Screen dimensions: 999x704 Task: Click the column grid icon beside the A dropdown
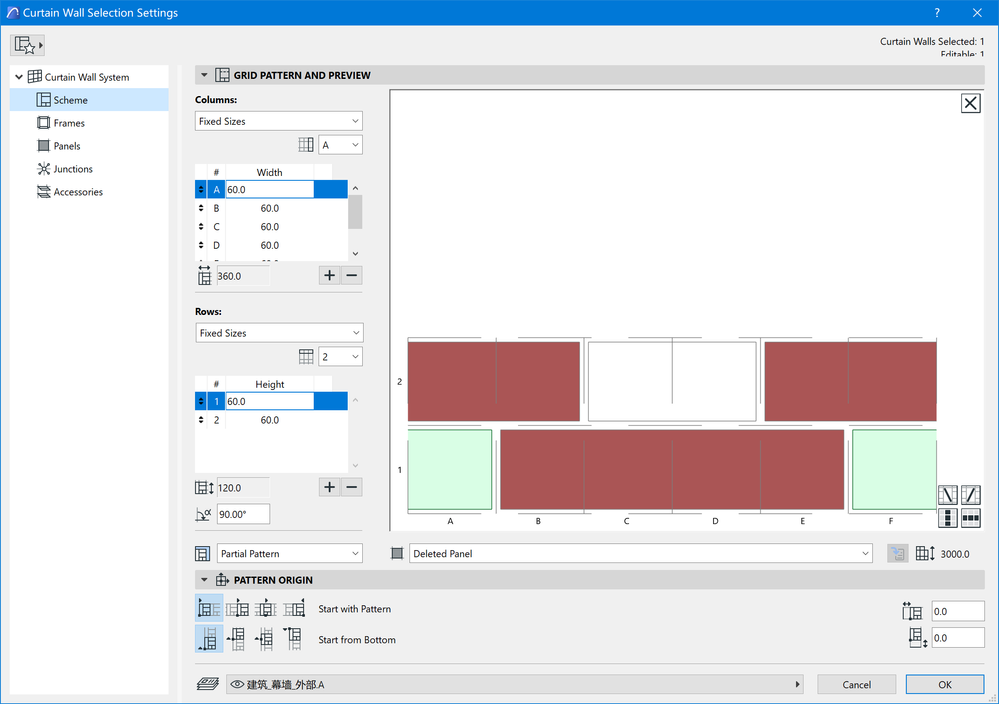click(x=306, y=145)
